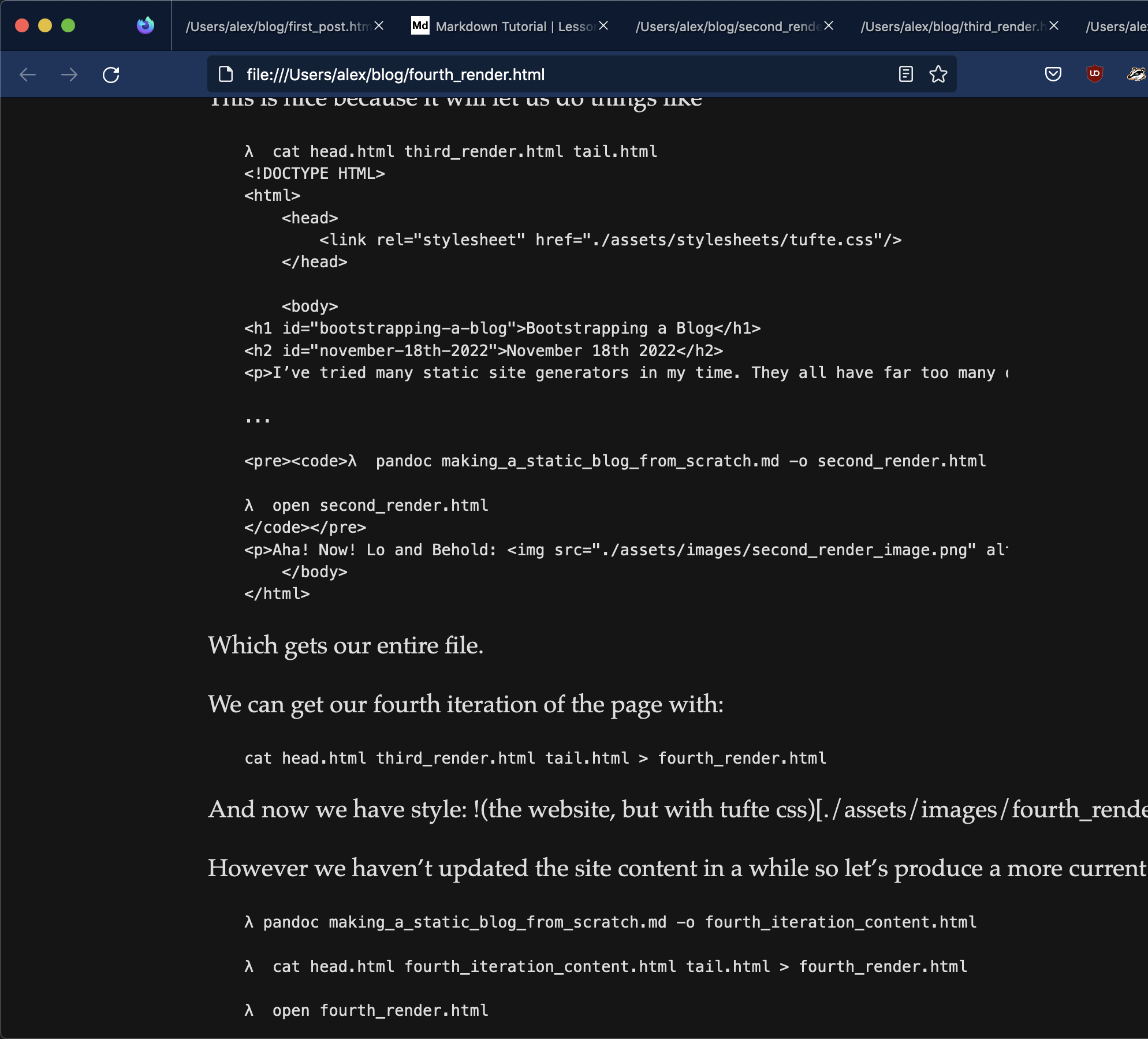
Task: Toggle reader view icon in address bar
Action: coord(906,74)
